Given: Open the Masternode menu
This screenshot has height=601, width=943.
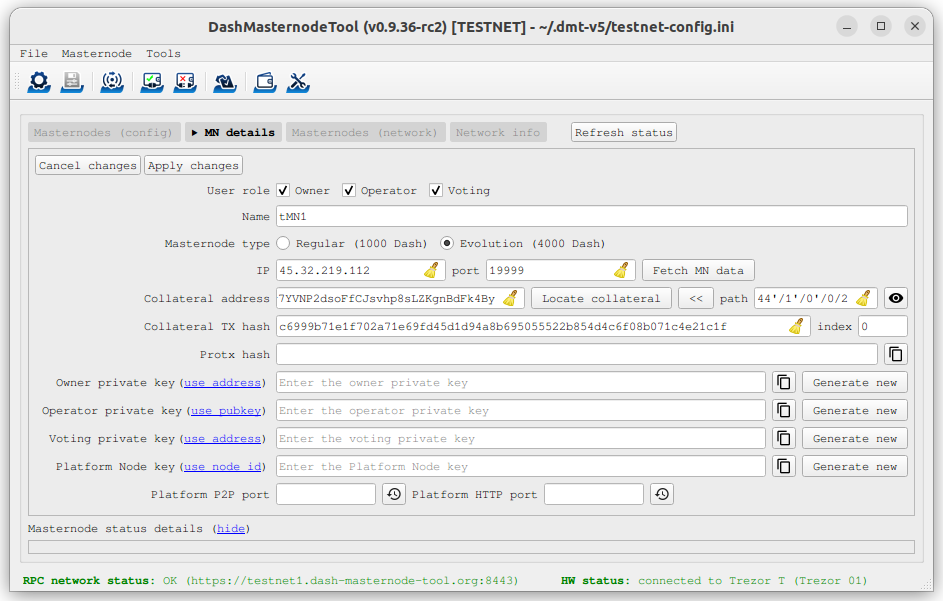Looking at the screenshot, I should click(x=96, y=53).
